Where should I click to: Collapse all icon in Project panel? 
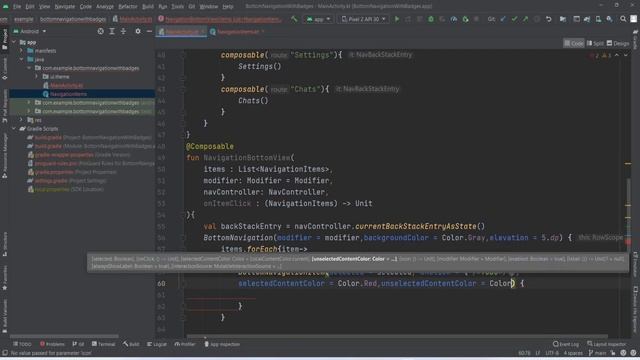click(123, 31)
